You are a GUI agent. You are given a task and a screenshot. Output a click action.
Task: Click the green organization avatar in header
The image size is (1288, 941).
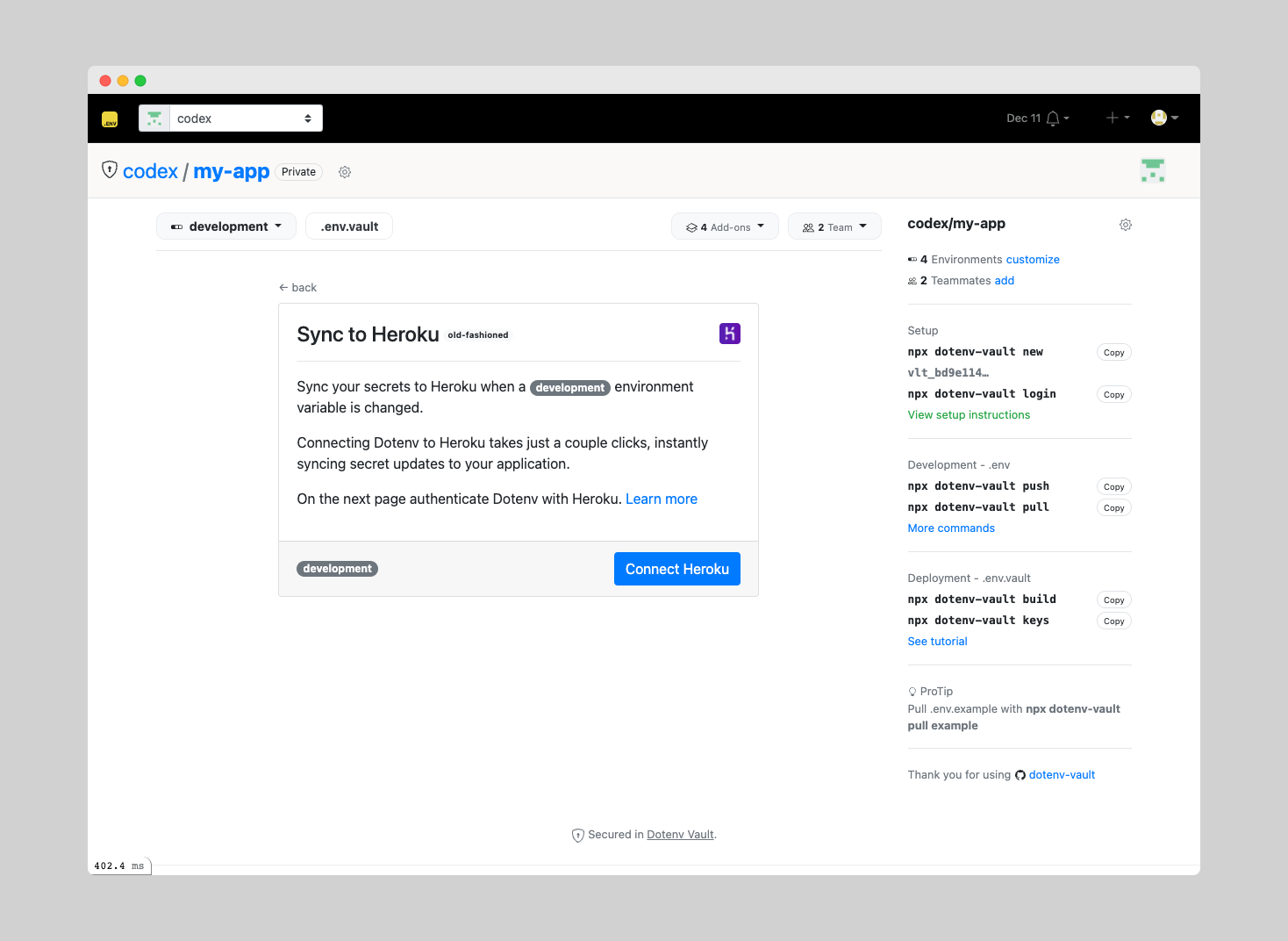click(x=1153, y=170)
